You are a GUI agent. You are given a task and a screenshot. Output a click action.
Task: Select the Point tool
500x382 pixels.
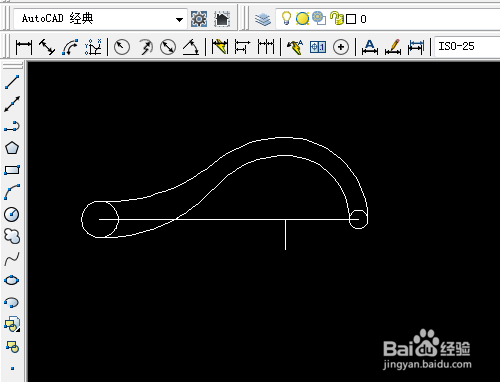tap(12, 368)
